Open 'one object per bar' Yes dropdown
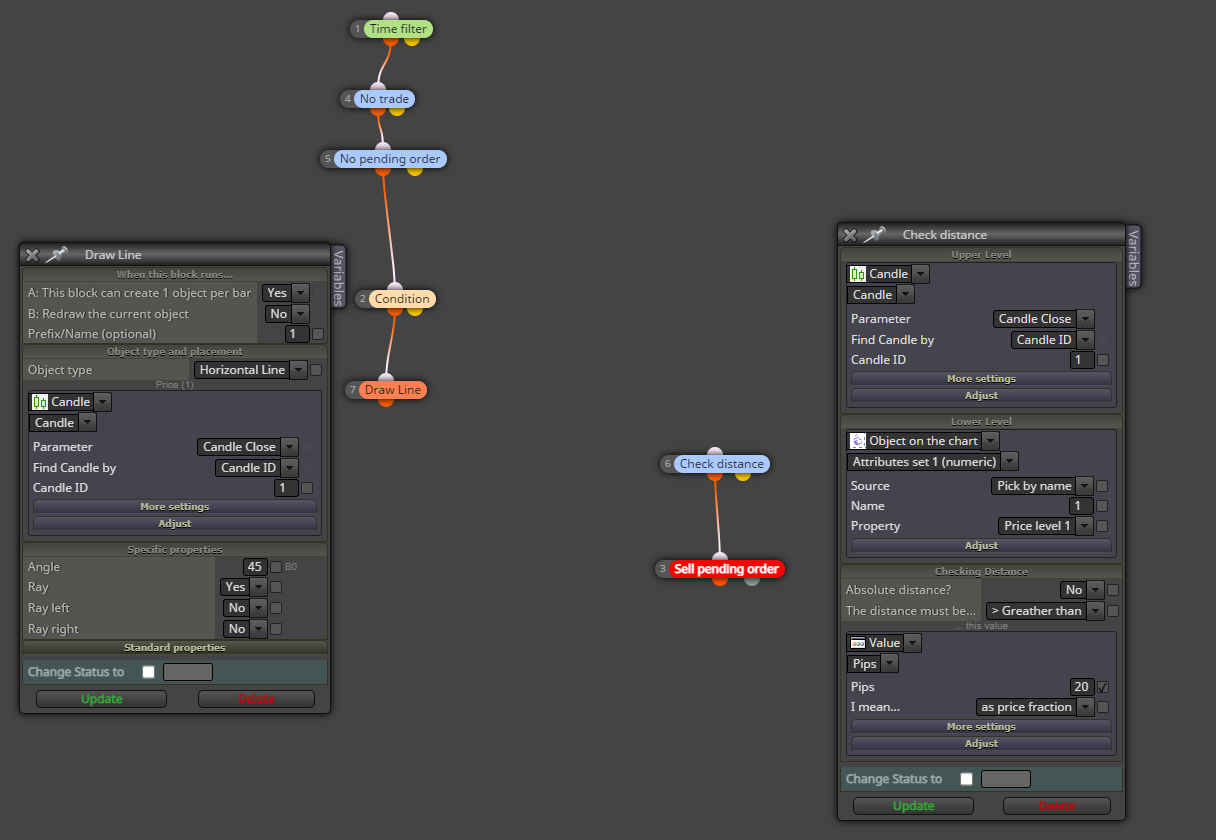The height and width of the screenshot is (840, 1220). 285,293
